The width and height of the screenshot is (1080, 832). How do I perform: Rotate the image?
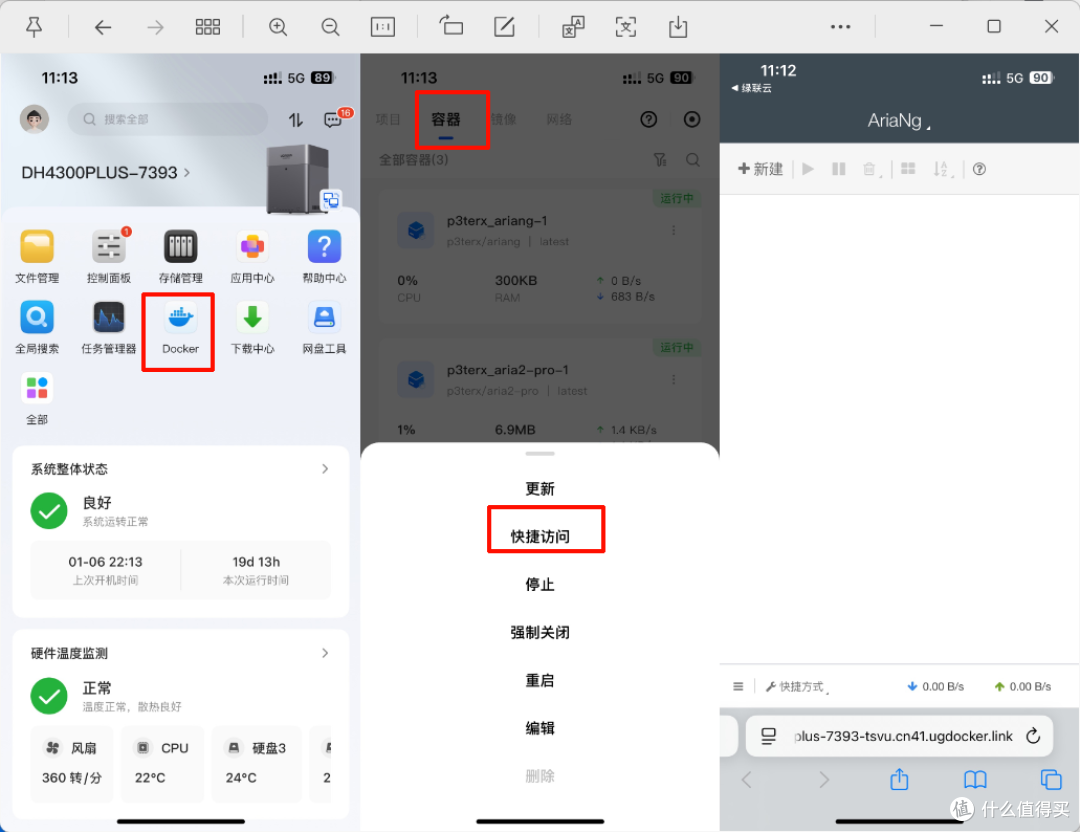pos(451,26)
